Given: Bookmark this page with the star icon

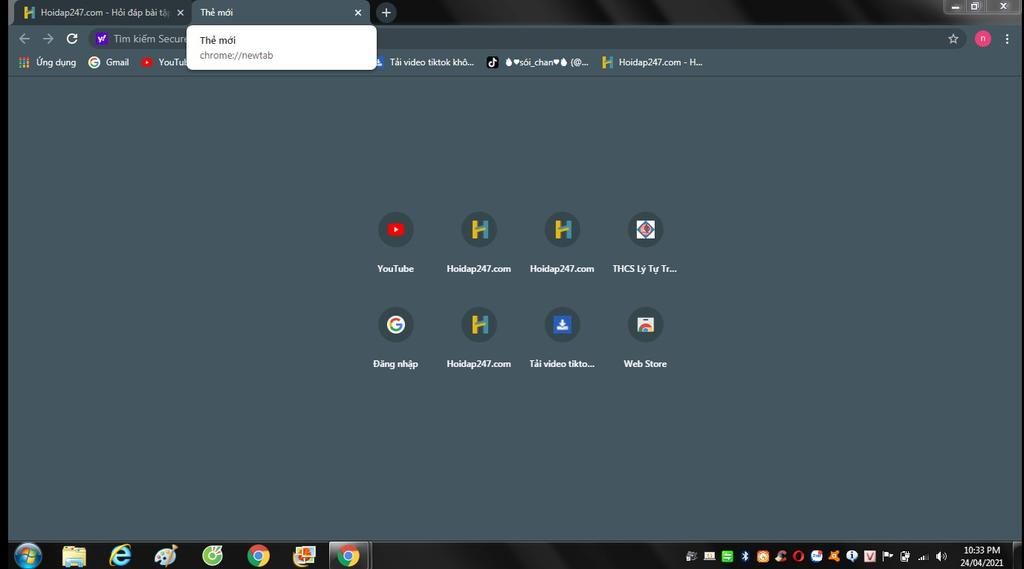Looking at the screenshot, I should (953, 39).
